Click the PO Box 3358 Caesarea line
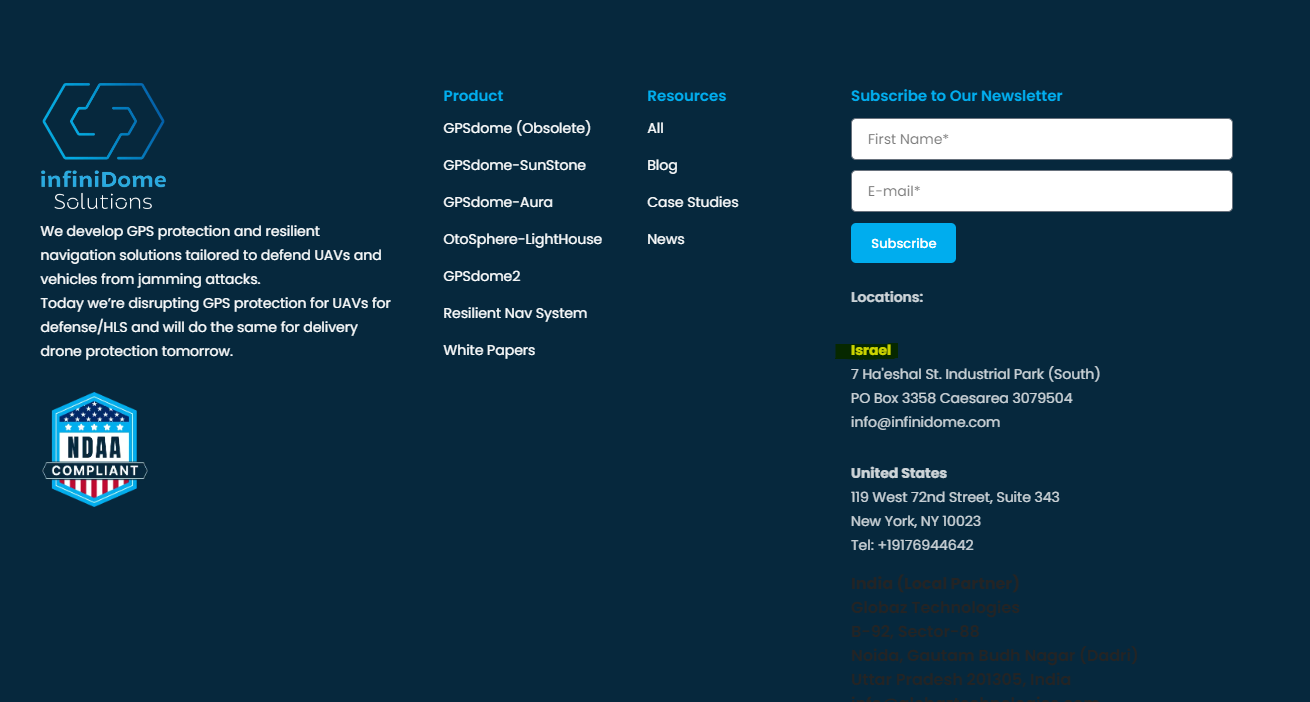The width and height of the screenshot is (1310, 702). click(x=961, y=398)
